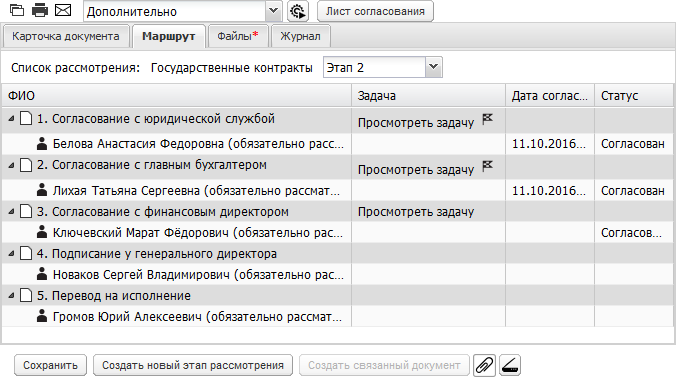Click status Согласован in Белова row

pos(632,144)
